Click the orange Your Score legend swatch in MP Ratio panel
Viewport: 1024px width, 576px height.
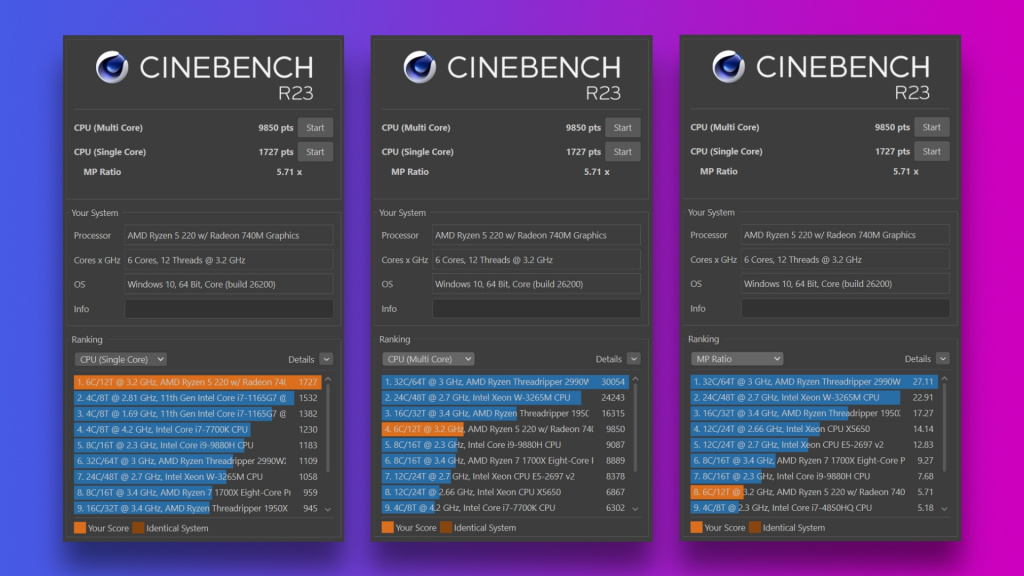pyautogui.click(x=696, y=527)
